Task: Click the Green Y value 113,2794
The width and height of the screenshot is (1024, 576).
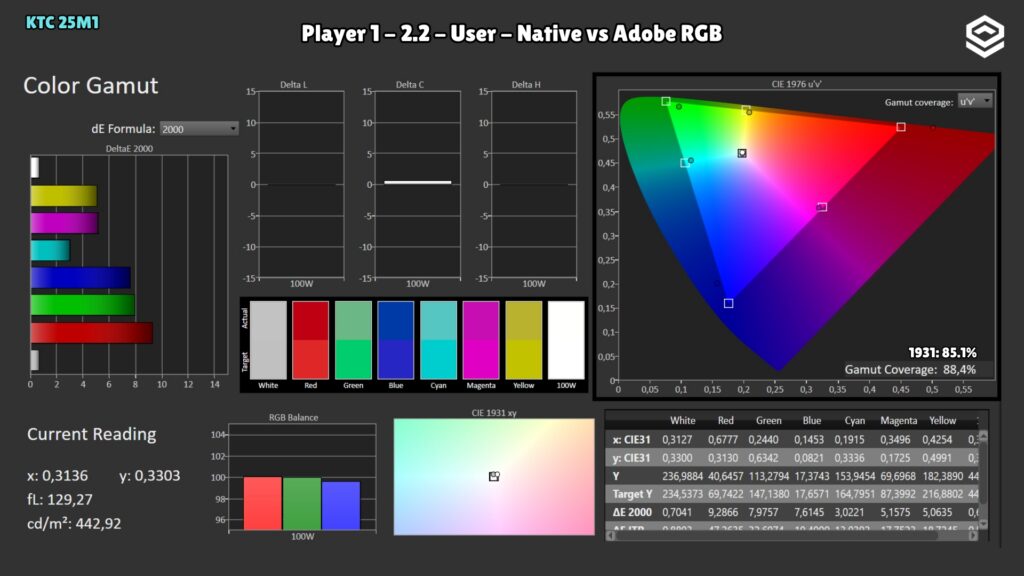Action: (x=769, y=476)
